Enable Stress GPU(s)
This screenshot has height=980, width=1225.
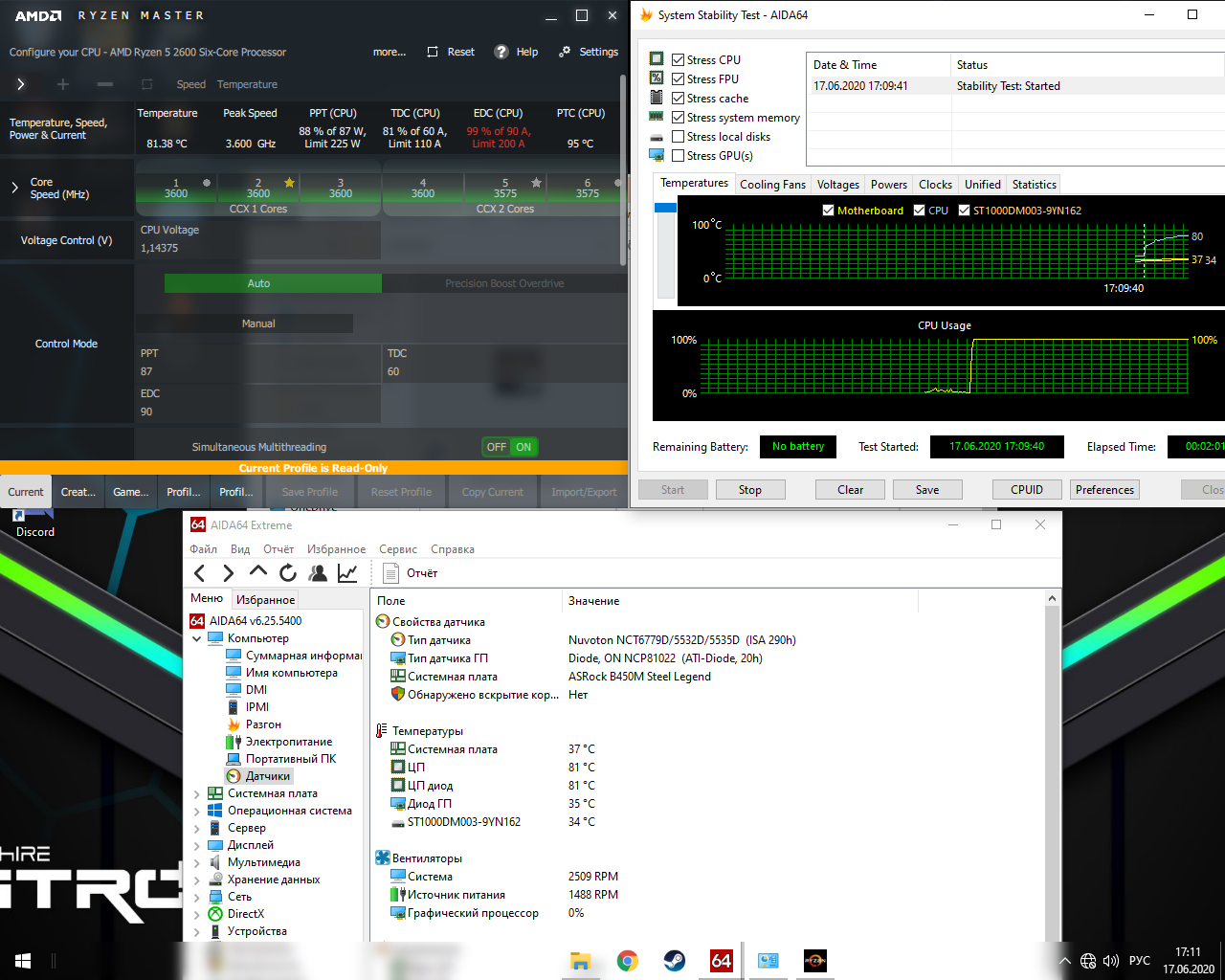point(678,155)
